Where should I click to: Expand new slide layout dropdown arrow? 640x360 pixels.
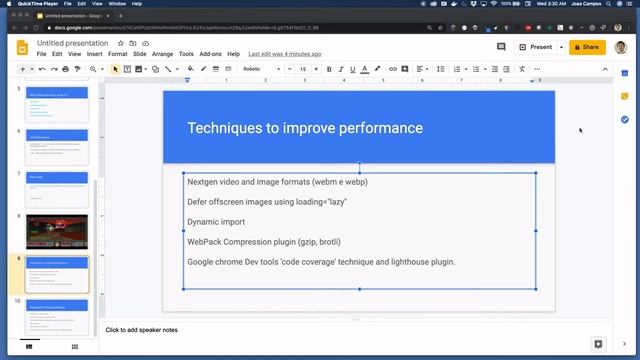pyautogui.click(x=32, y=69)
